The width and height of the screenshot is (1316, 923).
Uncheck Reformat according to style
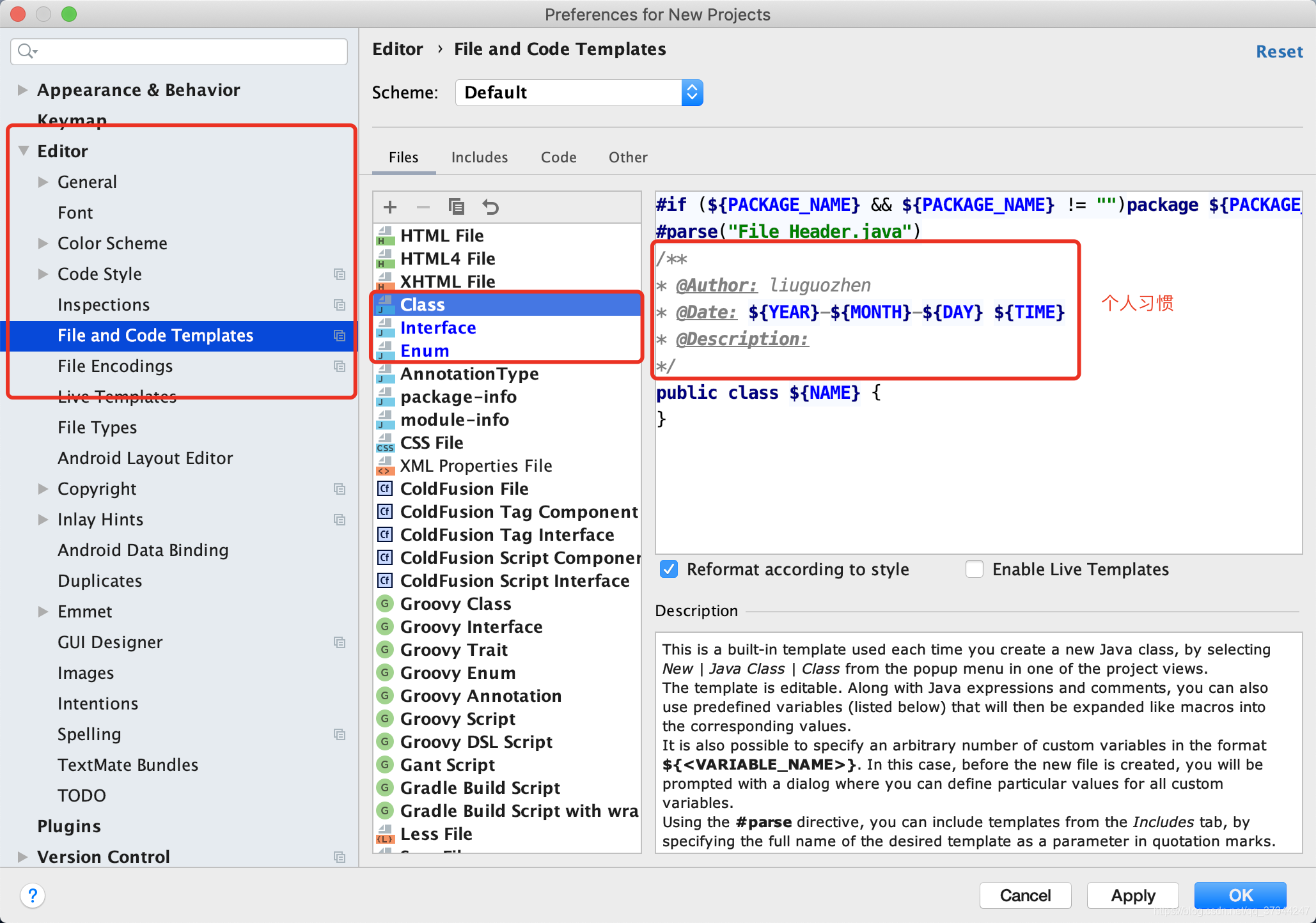[669, 569]
